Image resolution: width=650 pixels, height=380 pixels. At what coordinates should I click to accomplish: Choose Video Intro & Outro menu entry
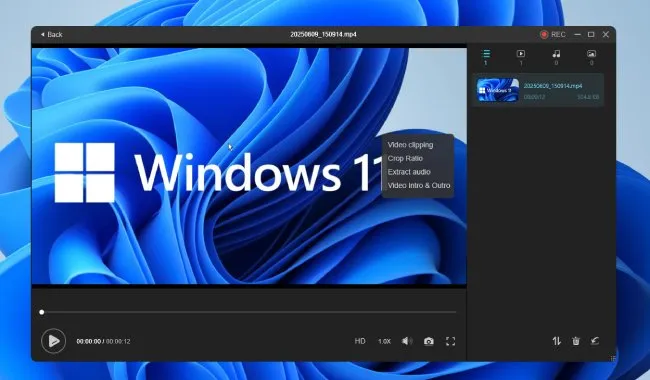click(x=419, y=185)
